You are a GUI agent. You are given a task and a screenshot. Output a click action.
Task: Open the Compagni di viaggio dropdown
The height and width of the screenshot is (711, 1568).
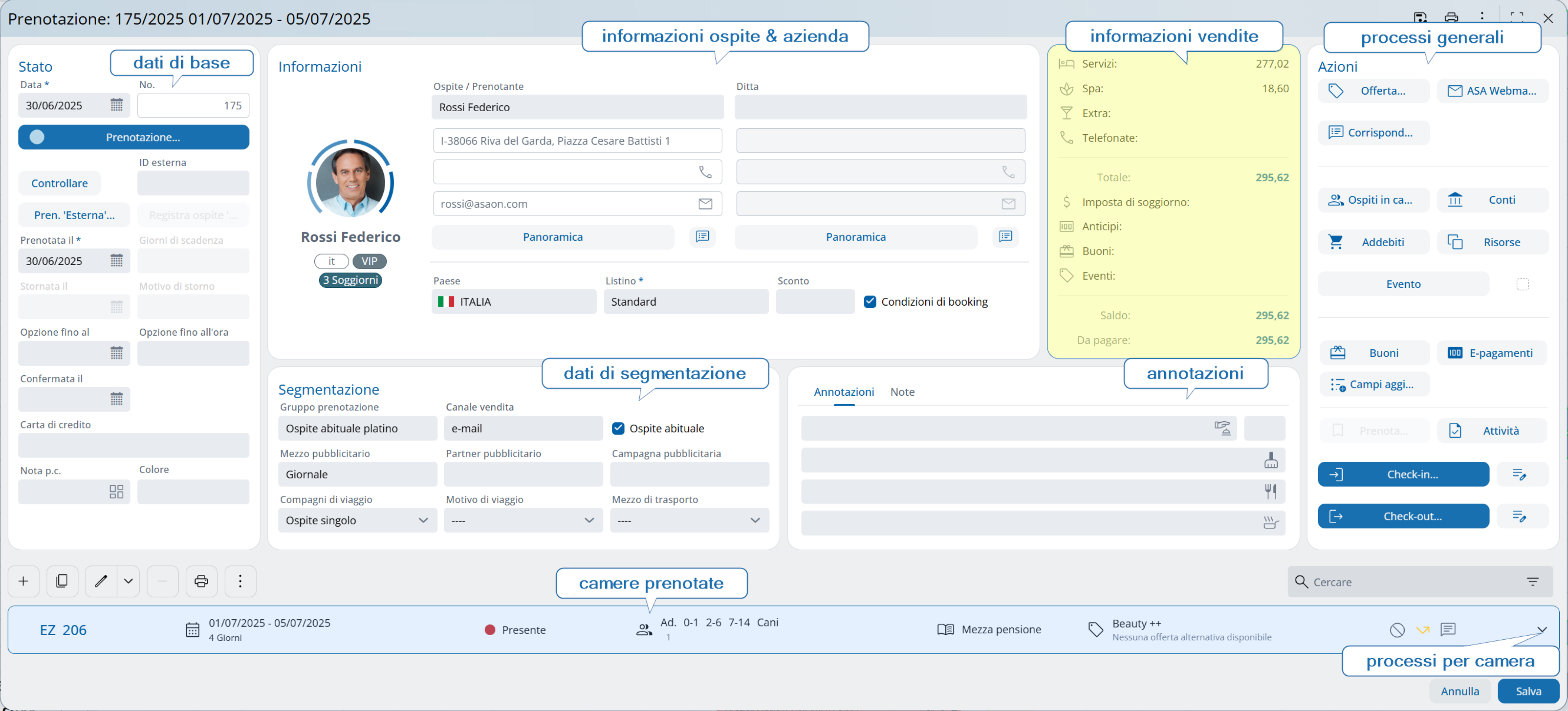point(357,521)
